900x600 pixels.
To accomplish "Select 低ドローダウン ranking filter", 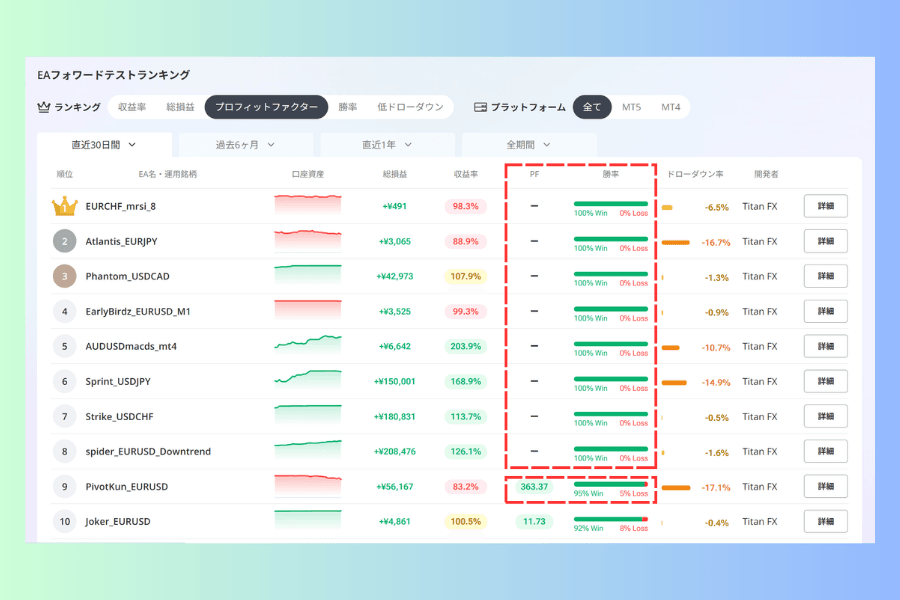I will [410, 107].
